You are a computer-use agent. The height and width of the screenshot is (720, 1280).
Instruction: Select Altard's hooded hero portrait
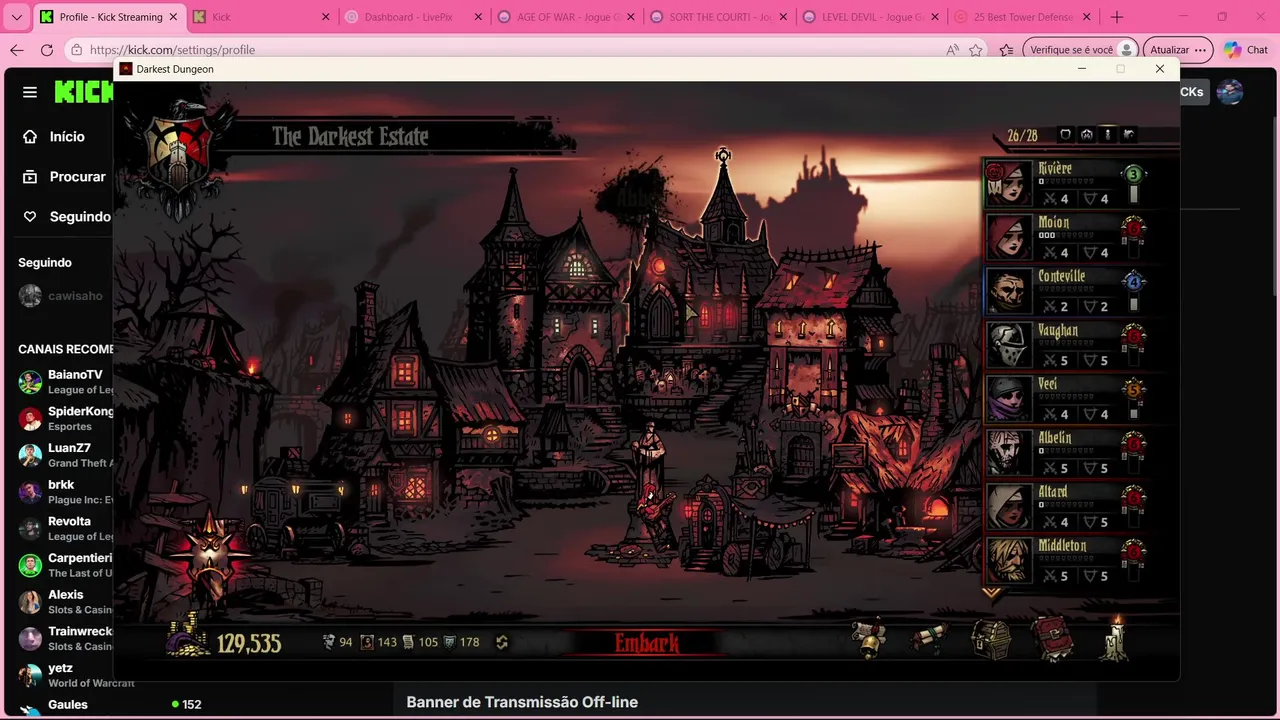1008,507
